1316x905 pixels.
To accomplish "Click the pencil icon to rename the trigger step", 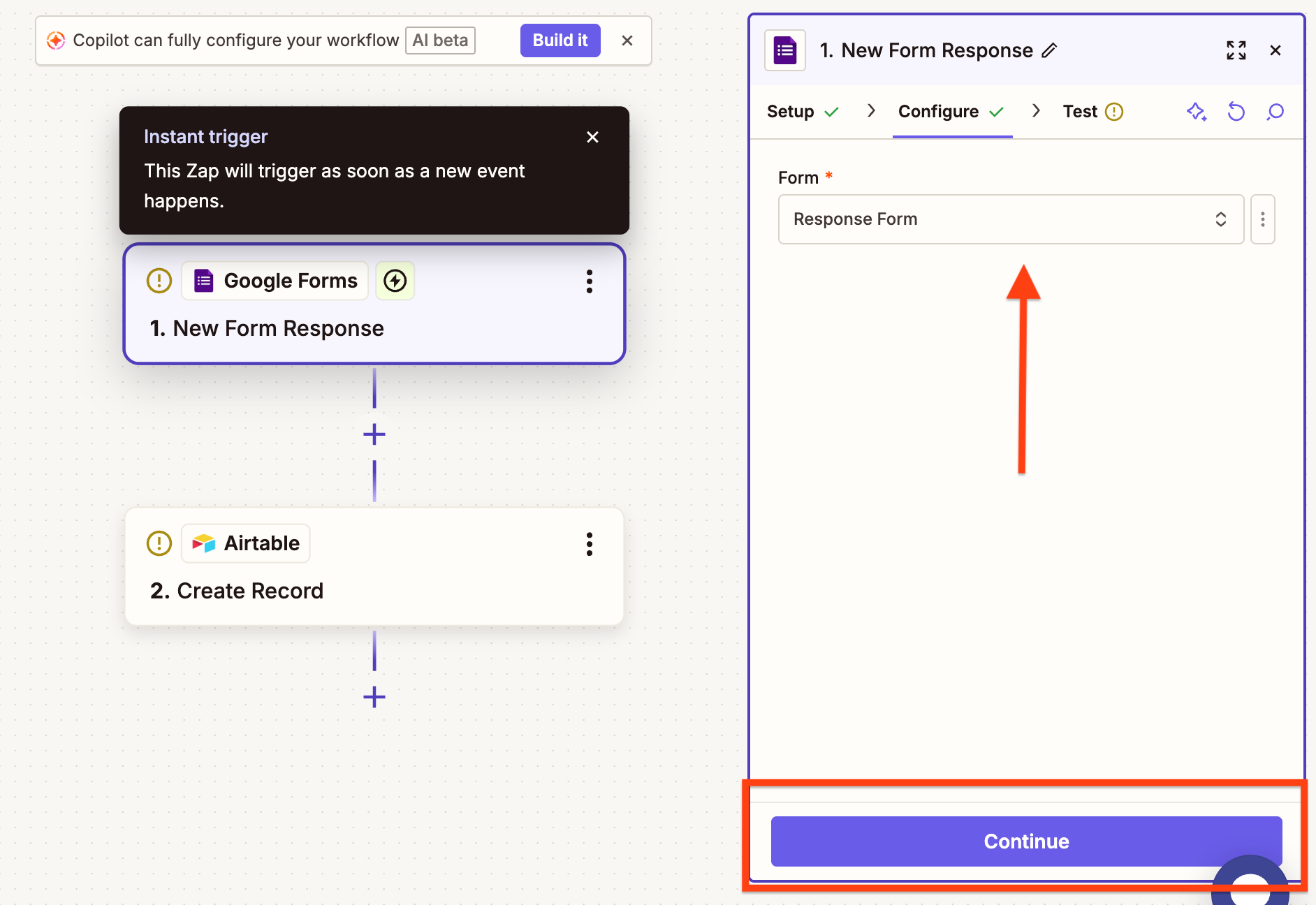I will click(1048, 50).
